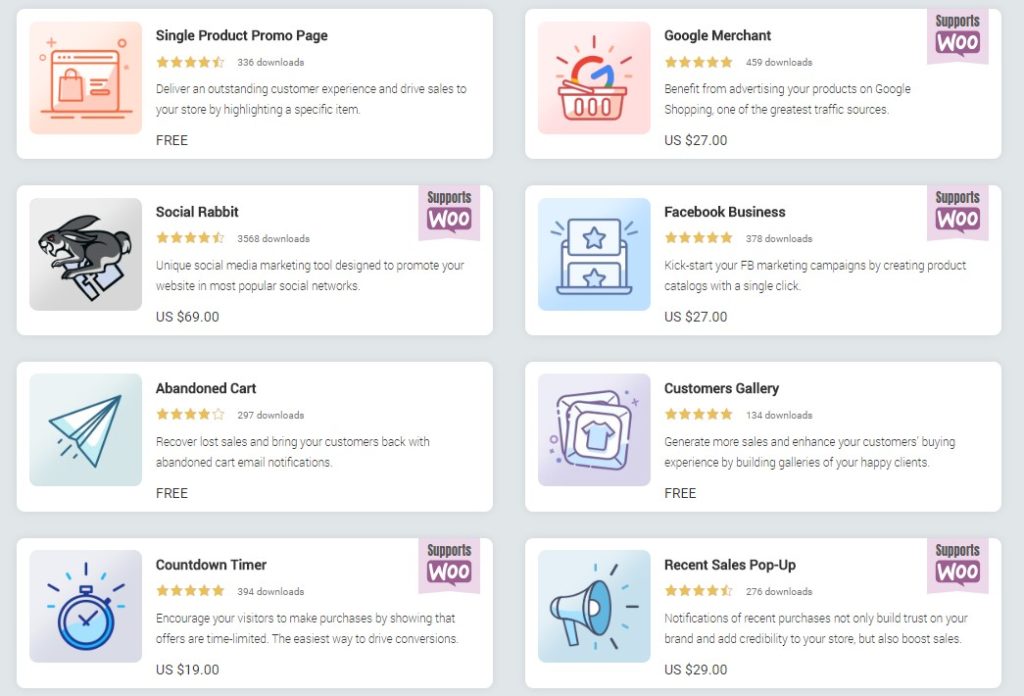Click the Google Merchant basket icon
1024x696 pixels.
tap(594, 78)
